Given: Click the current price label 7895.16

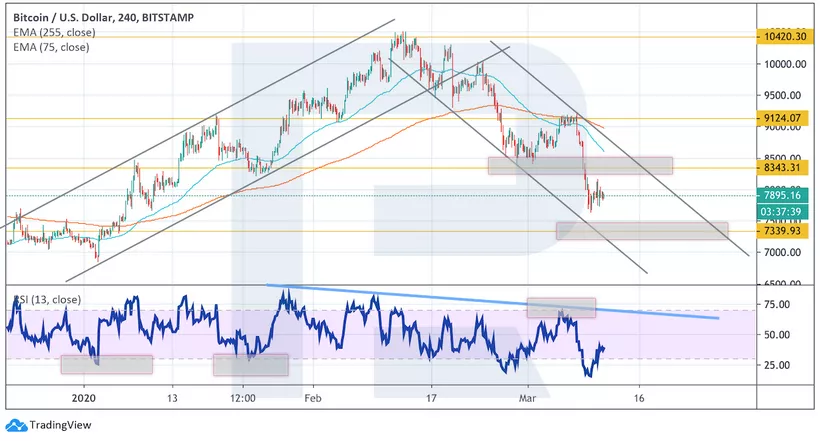Looking at the screenshot, I should click(783, 197).
